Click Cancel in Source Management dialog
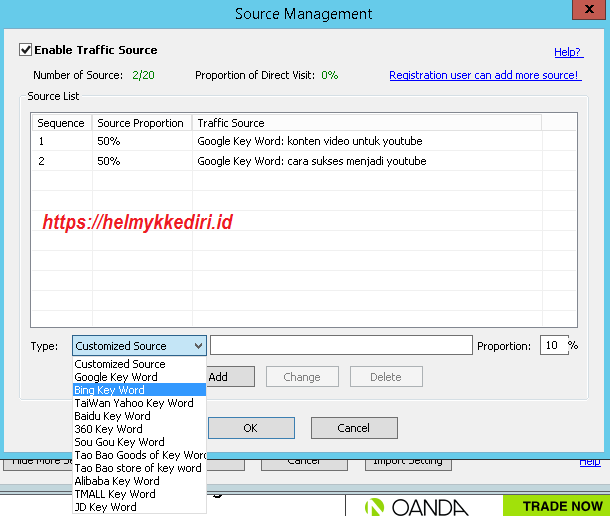Screen dimensions: 610x516 tap(354, 428)
